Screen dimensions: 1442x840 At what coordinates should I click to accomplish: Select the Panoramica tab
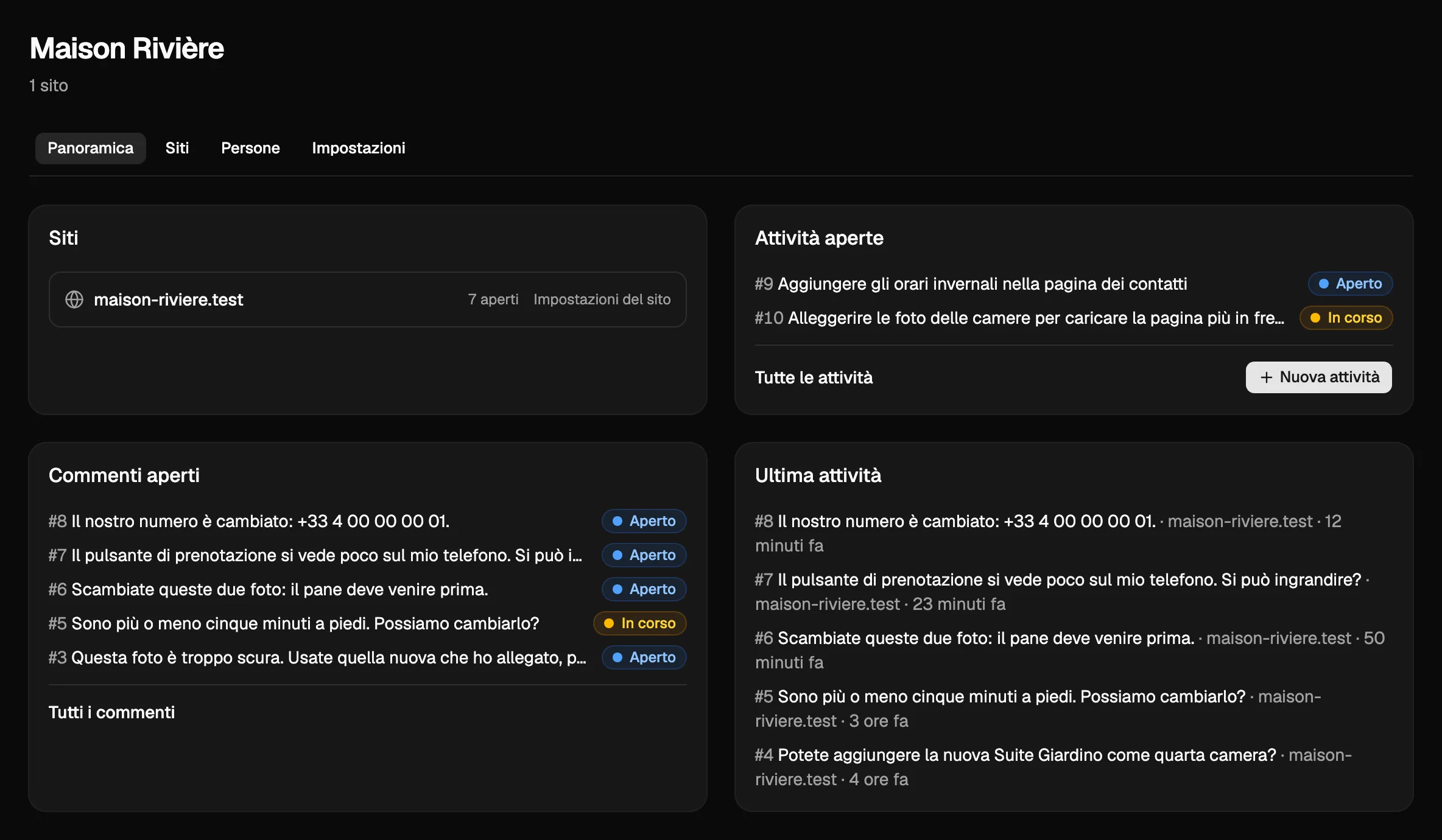pos(90,148)
